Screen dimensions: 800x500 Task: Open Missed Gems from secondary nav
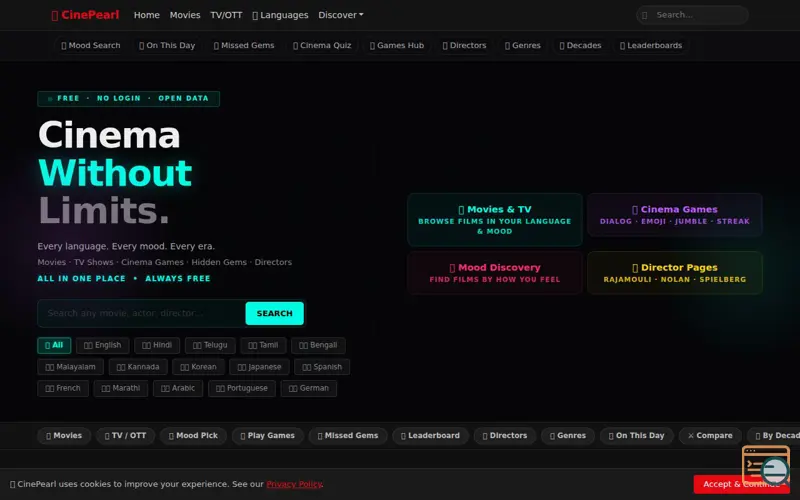pos(244,45)
